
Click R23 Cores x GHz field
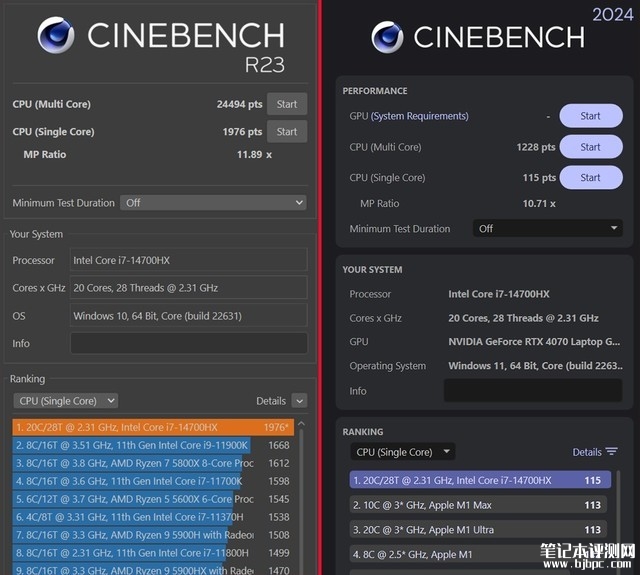tap(189, 288)
